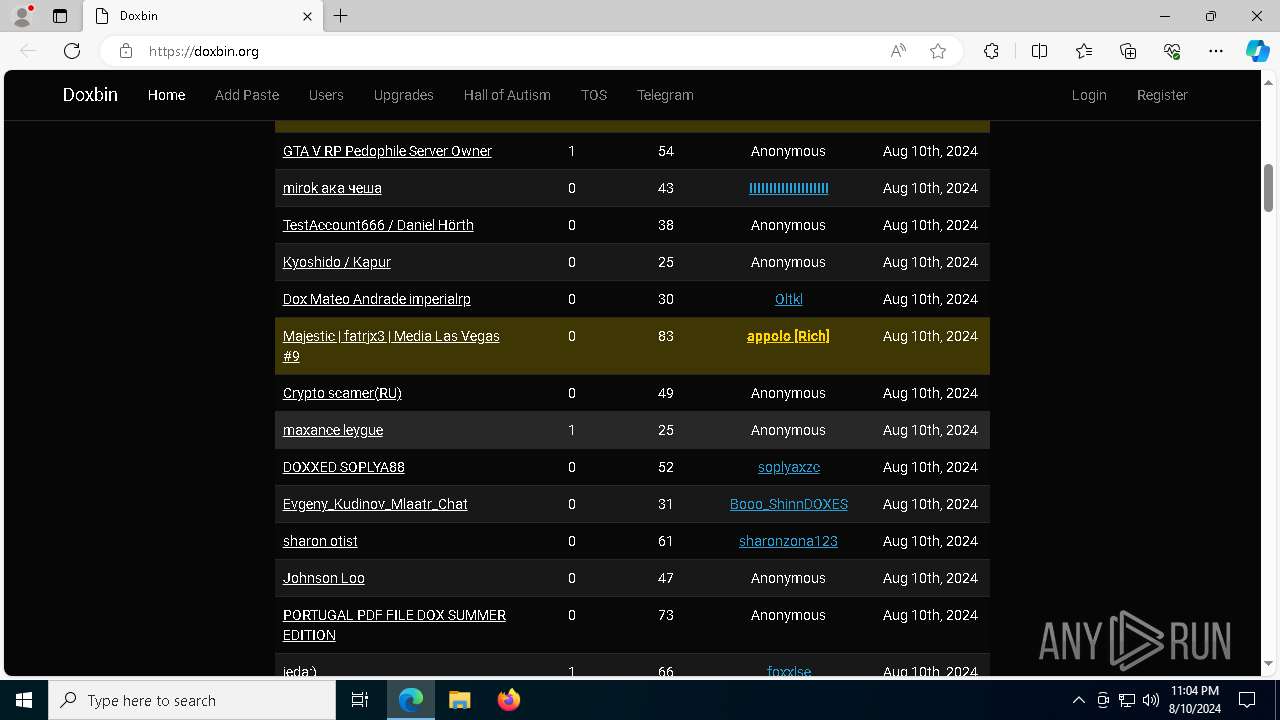The height and width of the screenshot is (720, 1280).
Task: Open the Crypto scamer(RU) paste
Action: pyautogui.click(x=342, y=393)
